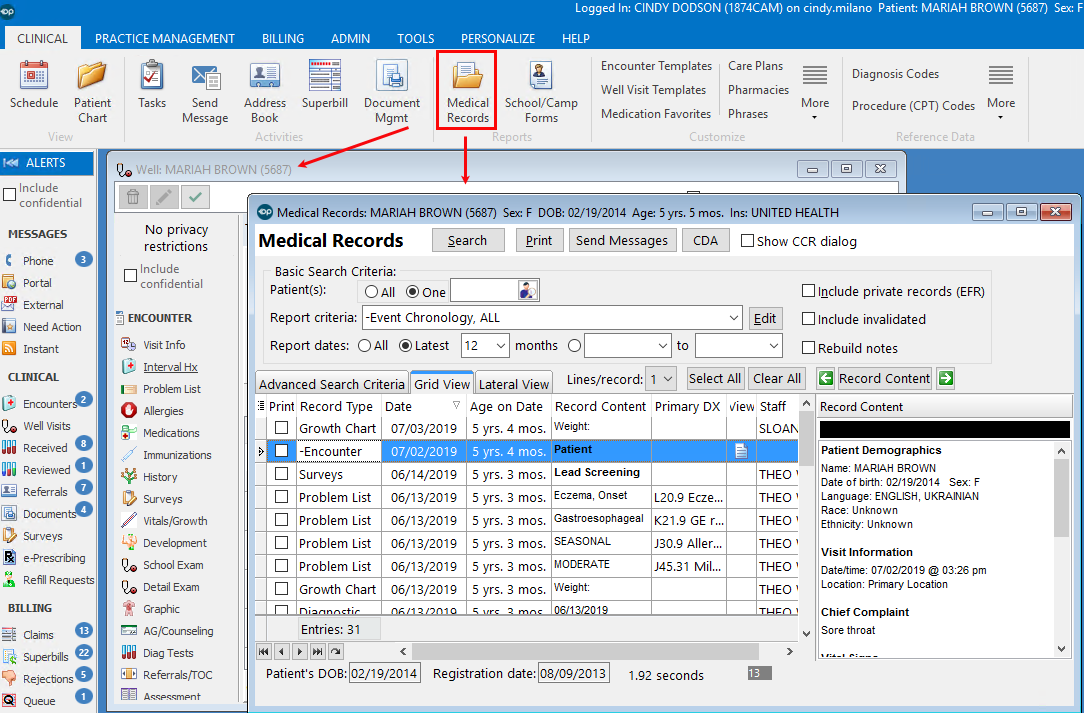Check Rebuild notes option
Image resolution: width=1084 pixels, height=713 pixels.
[808, 348]
